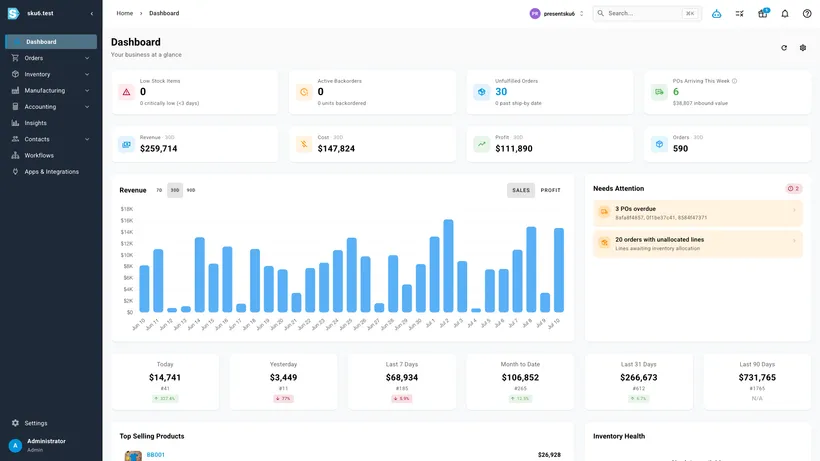Viewport: 820px width, 461px height.
Task: Open notifications bell
Action: pyautogui.click(x=785, y=14)
